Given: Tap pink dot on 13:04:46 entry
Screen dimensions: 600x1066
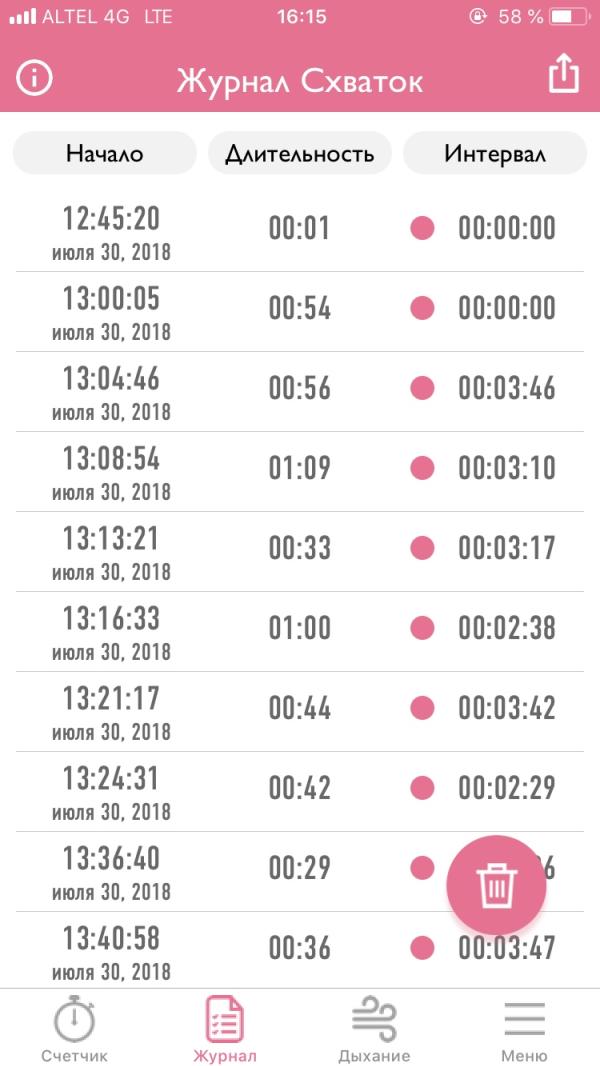Looking at the screenshot, I should pos(422,388).
